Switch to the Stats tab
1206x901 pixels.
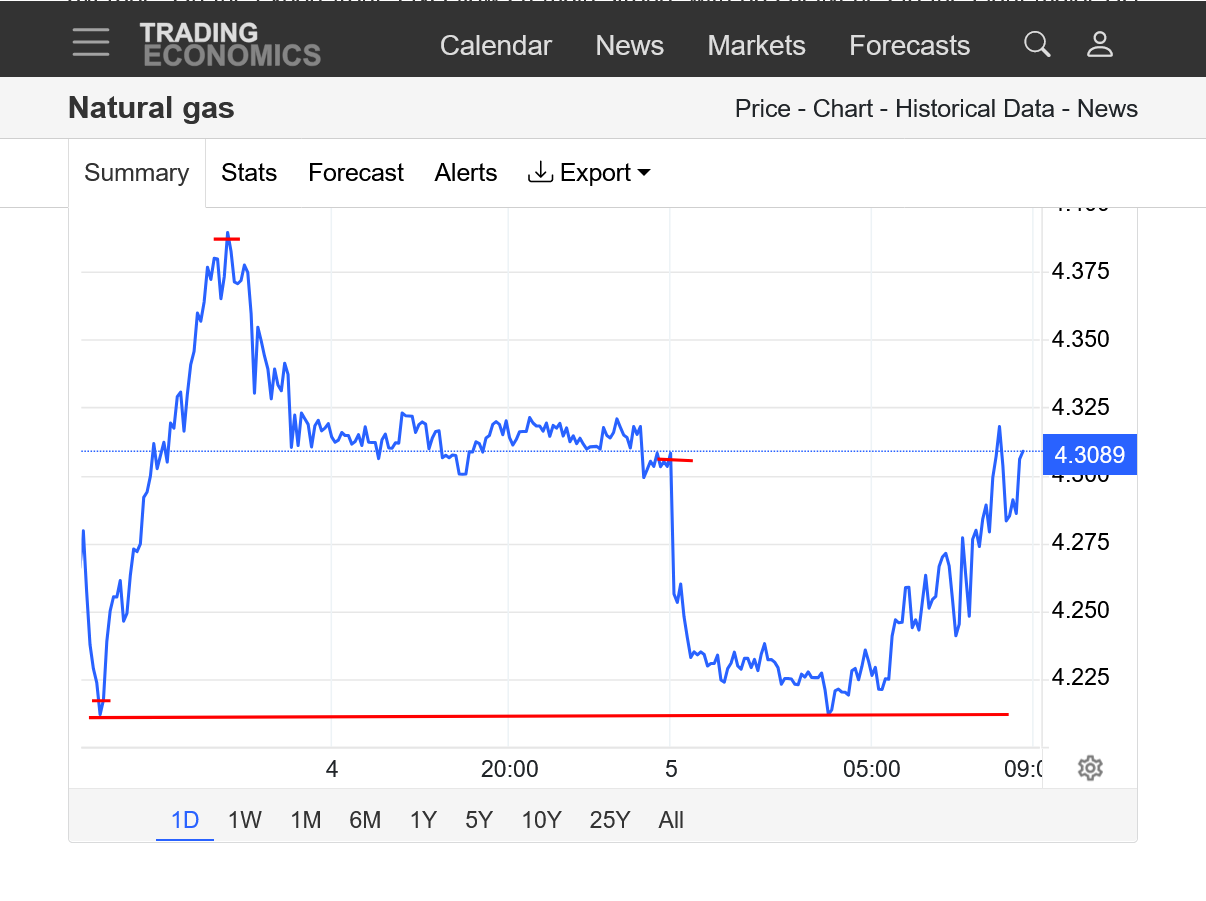pos(249,173)
